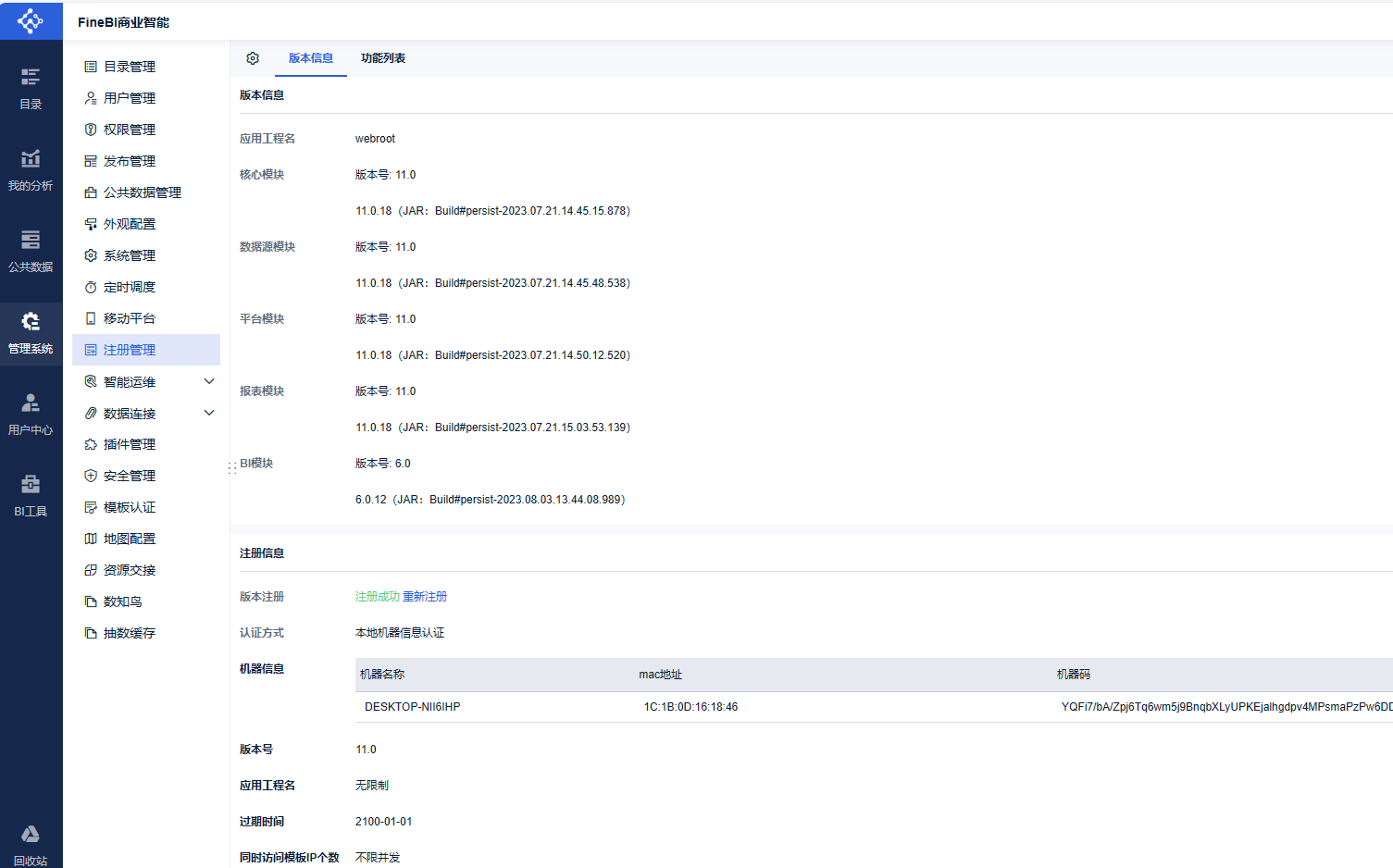
Task: Open 数知鸟 in the management menu
Action: pyautogui.click(x=146, y=601)
